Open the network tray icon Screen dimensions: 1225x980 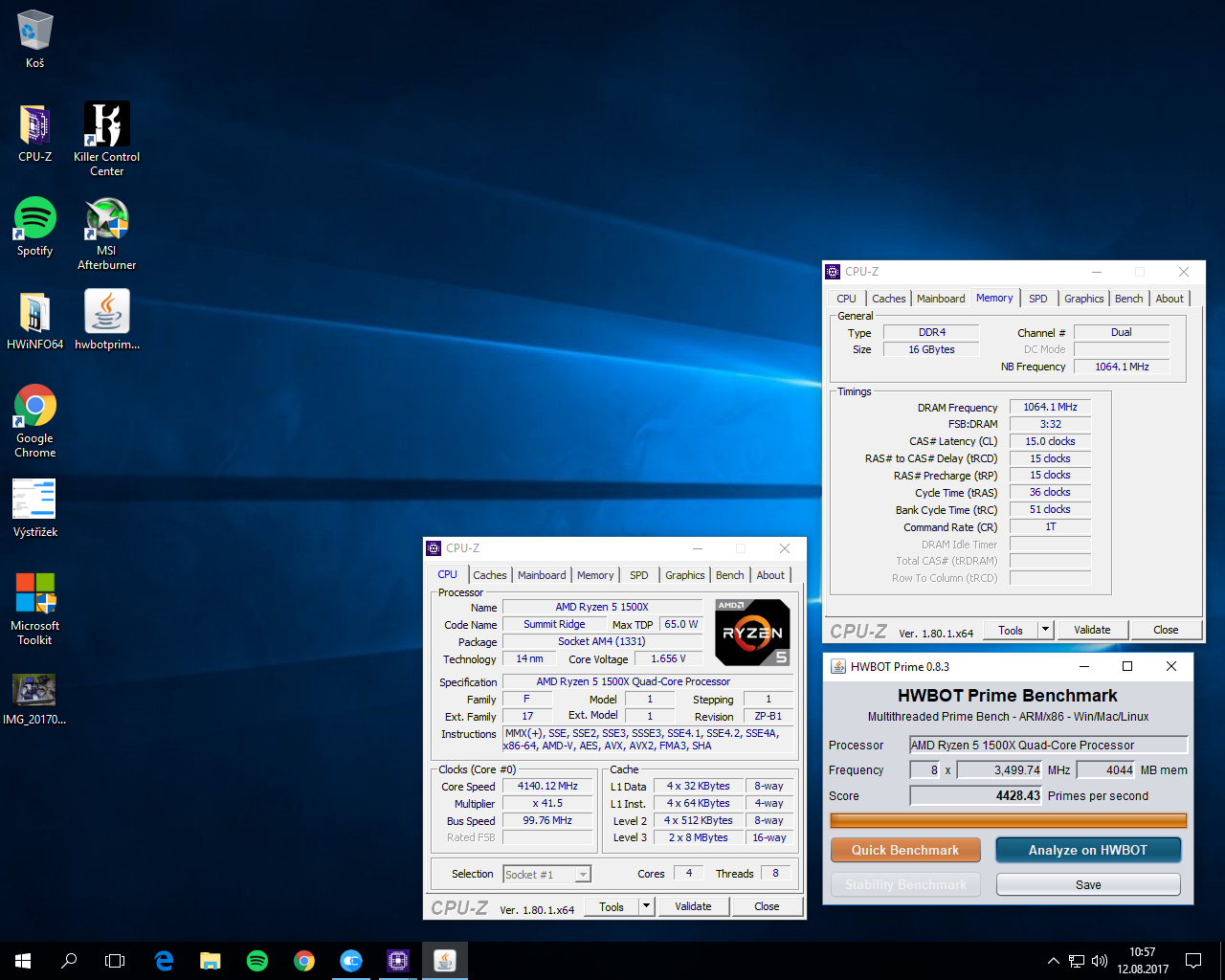[1077, 961]
